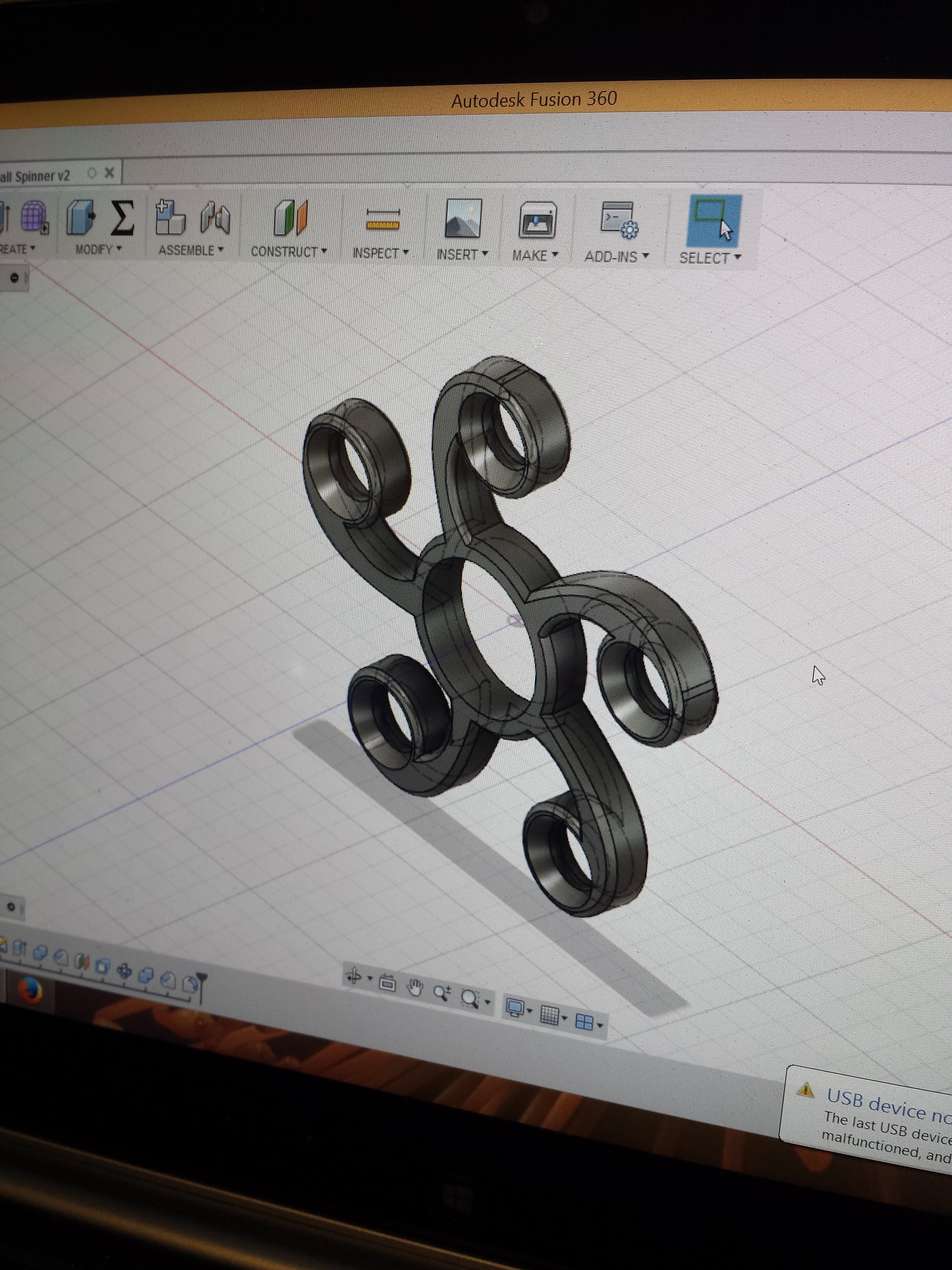Close the Ball Spinner v2 document tab

109,172
